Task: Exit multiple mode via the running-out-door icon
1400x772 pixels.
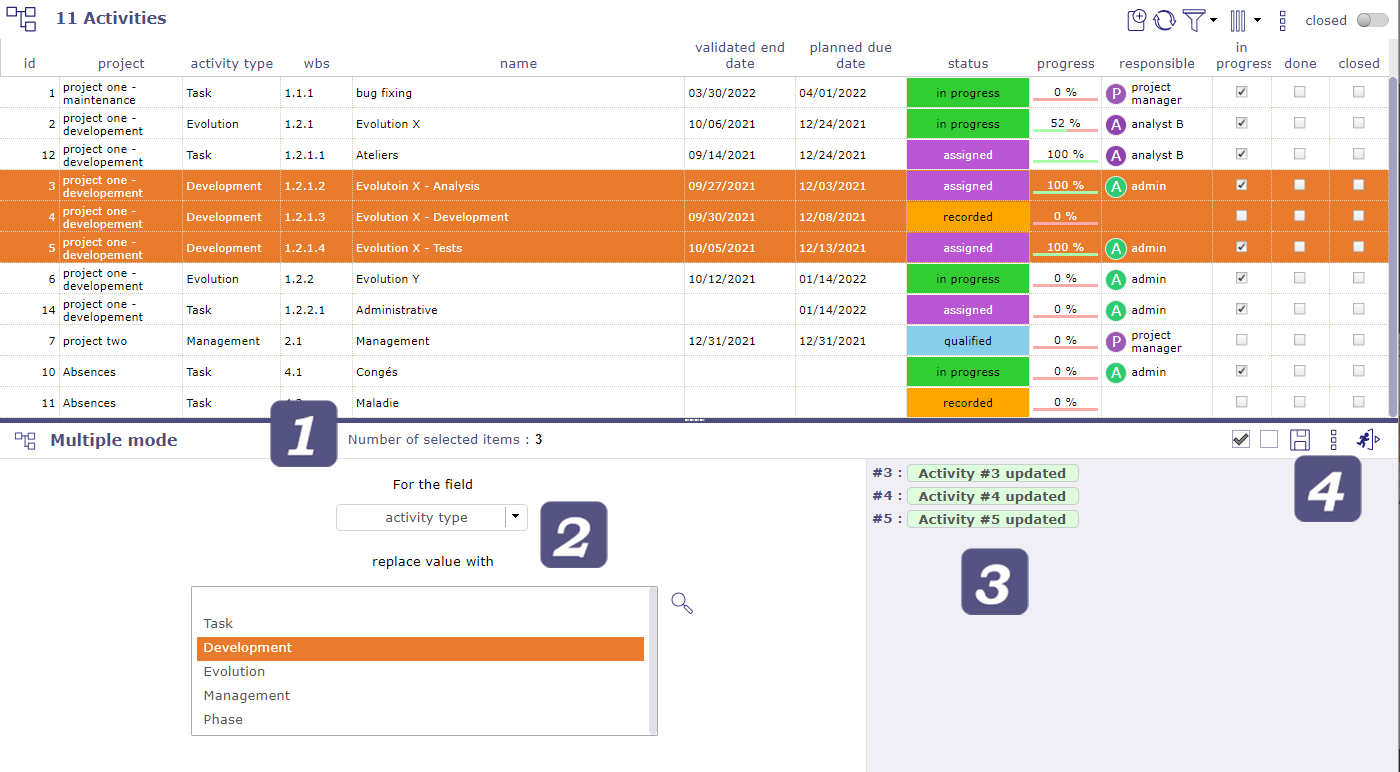Action: pos(1369,439)
